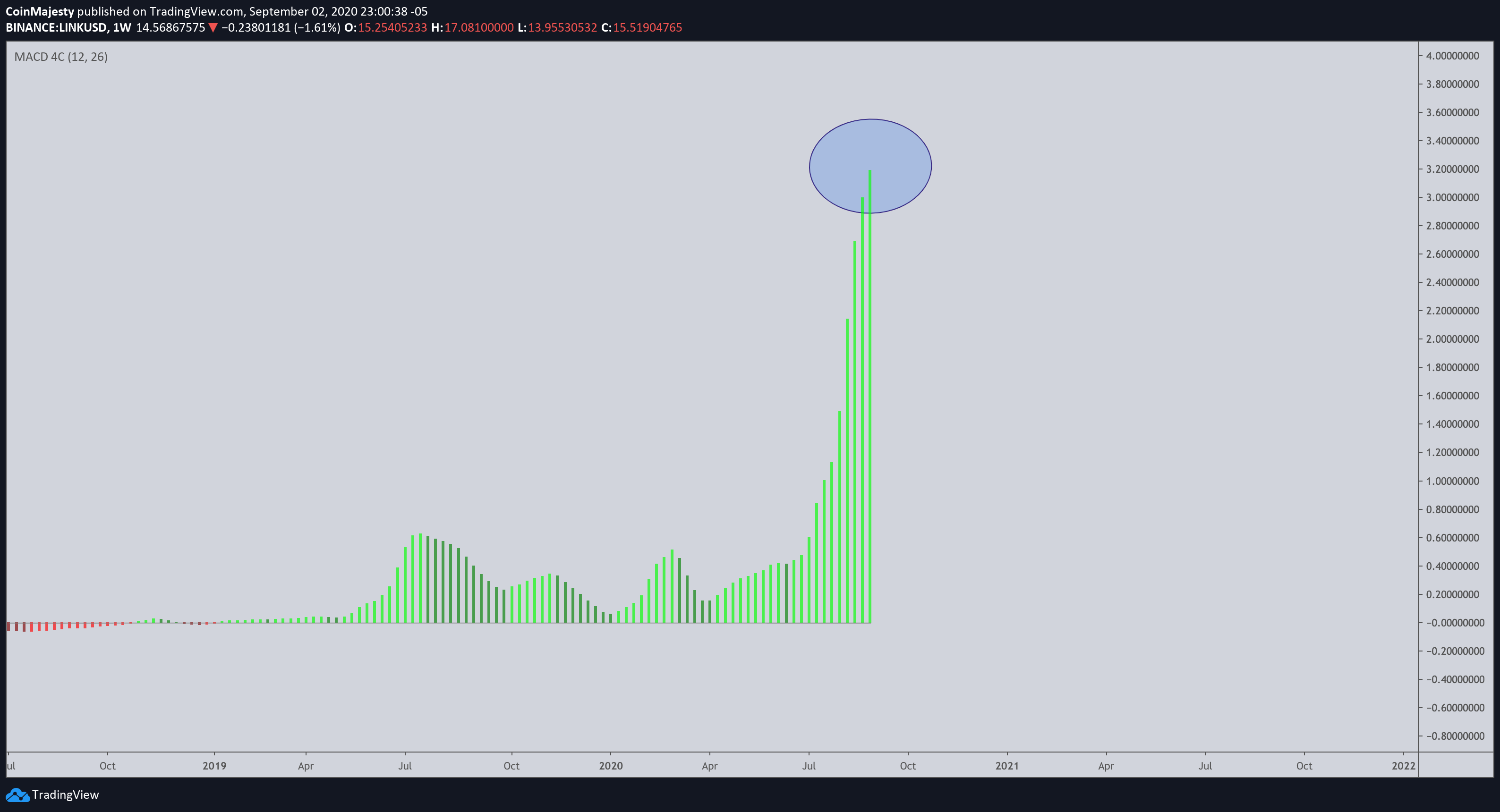The height and width of the screenshot is (812, 1500).
Task: Click the close value 15.51904765
Action: [648, 27]
